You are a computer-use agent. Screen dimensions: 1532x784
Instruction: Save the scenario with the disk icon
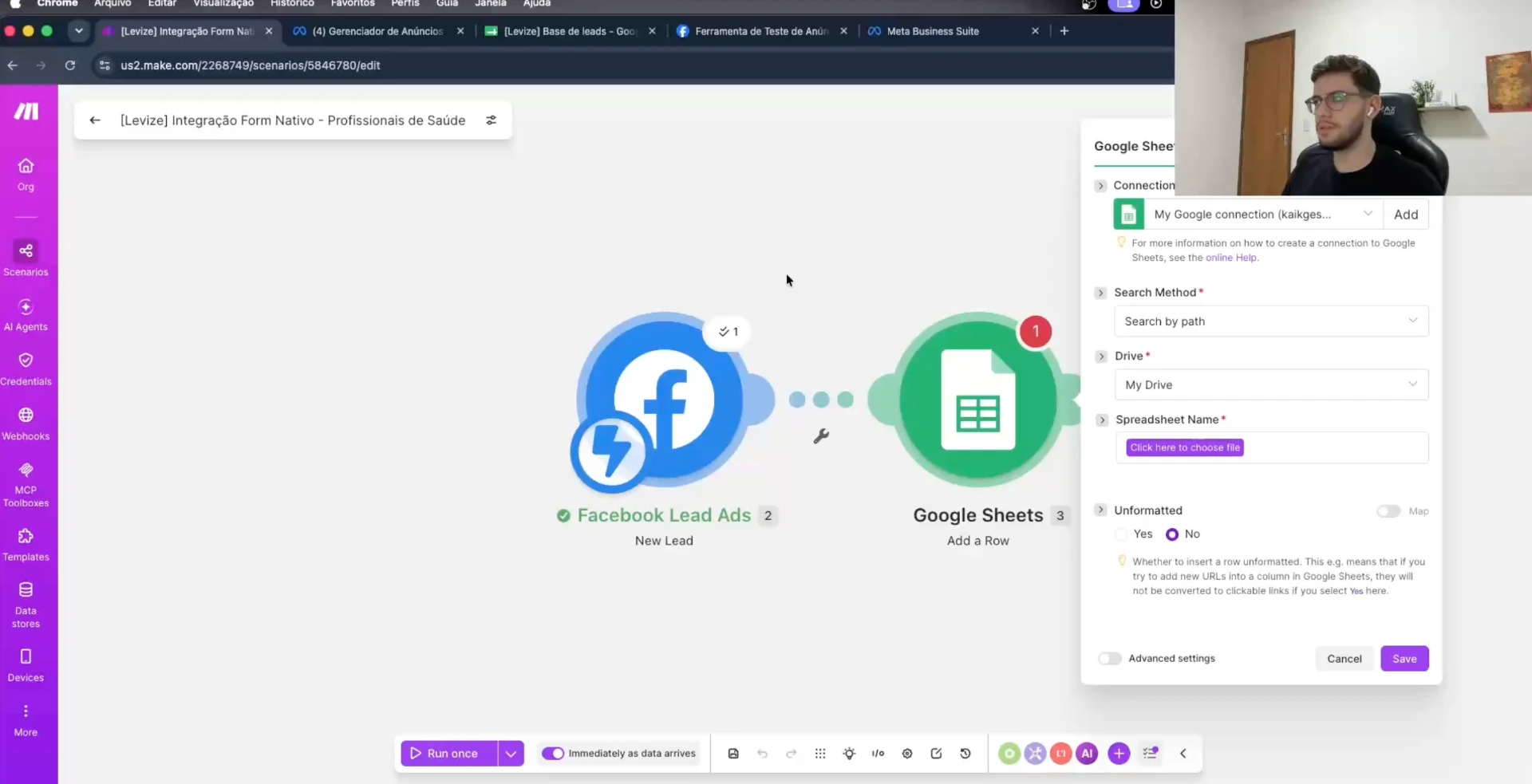pos(733,754)
